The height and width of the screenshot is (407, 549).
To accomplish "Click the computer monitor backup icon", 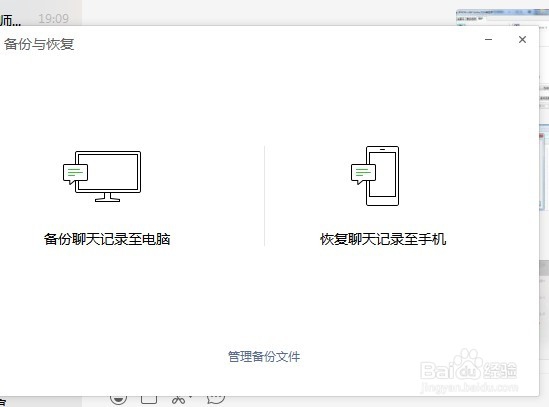I will tap(102, 176).
